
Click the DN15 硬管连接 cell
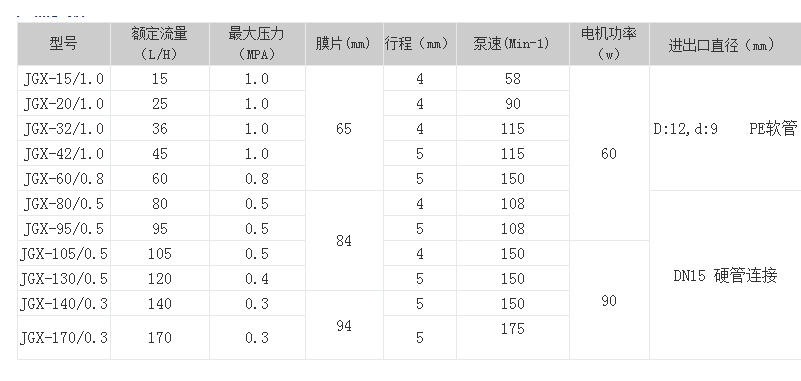pyautogui.click(x=725, y=275)
